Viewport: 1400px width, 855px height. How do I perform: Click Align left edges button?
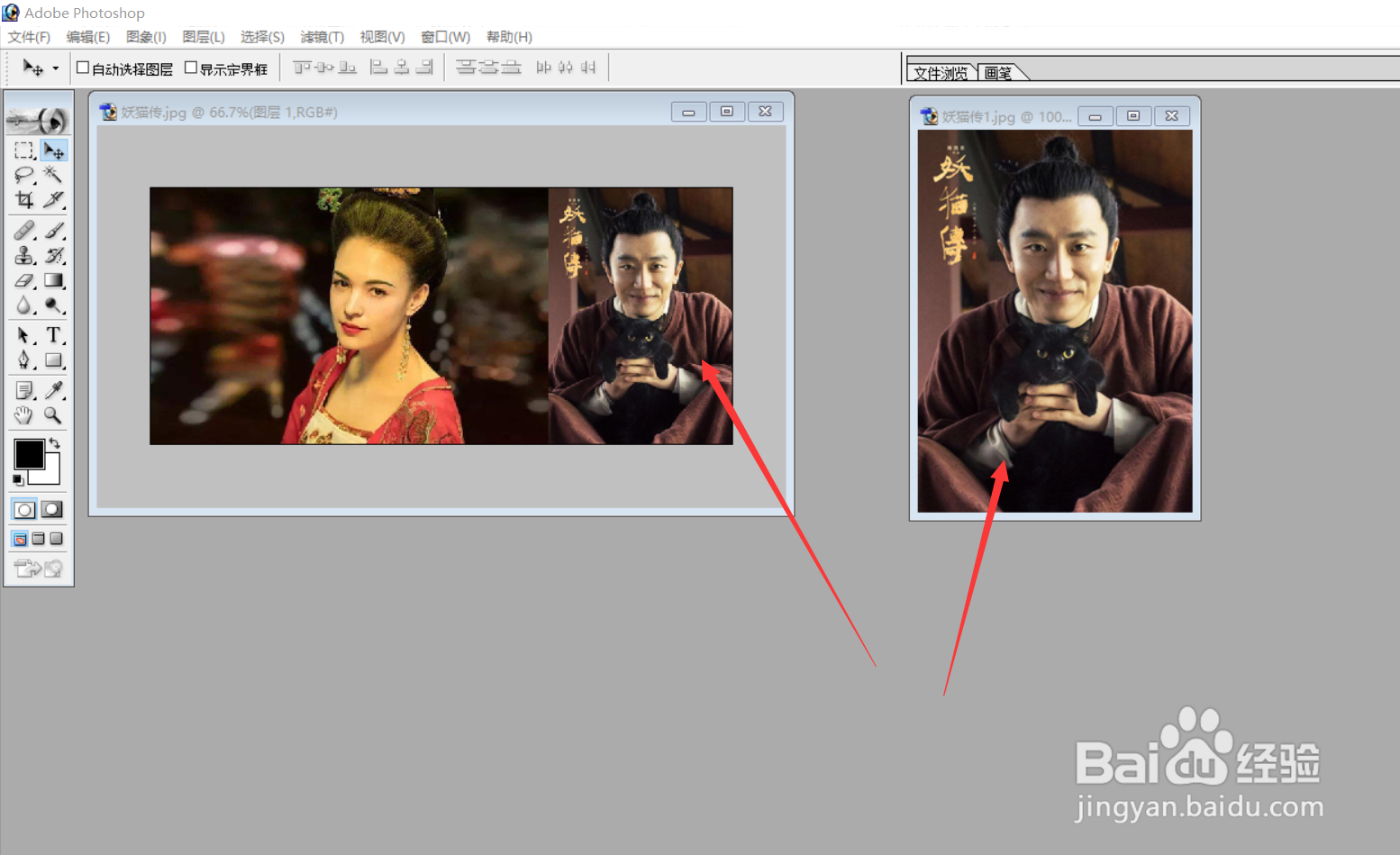pos(379,68)
